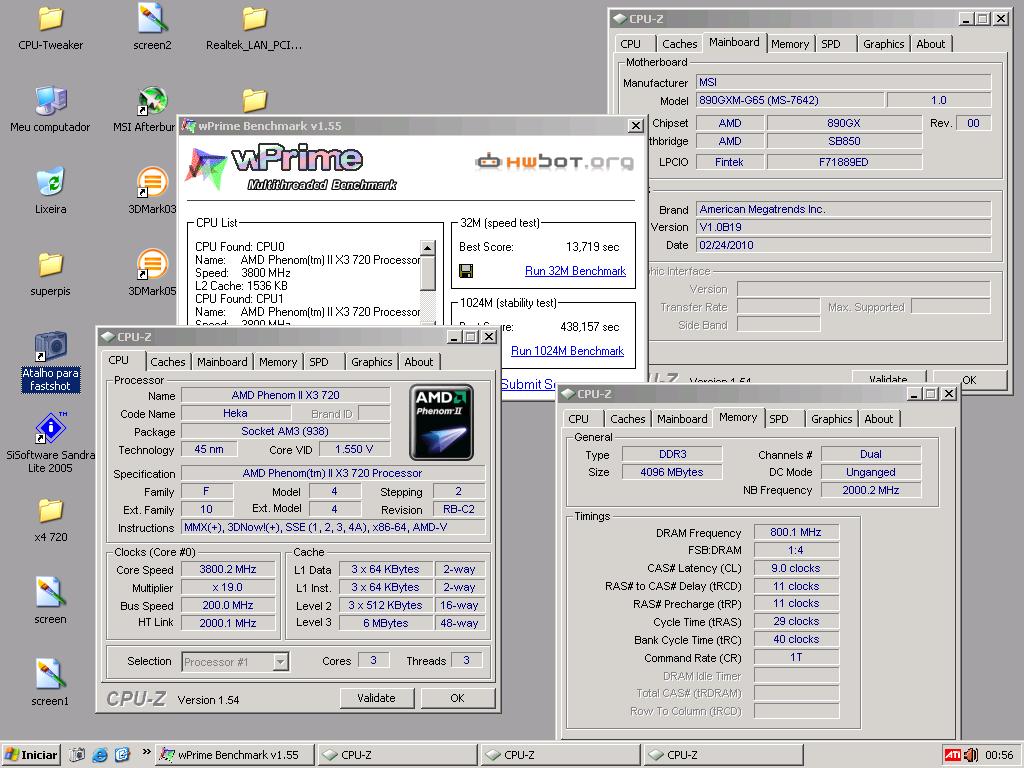Select About tab in CPU-Z Mainboard window
Screen dimensions: 1024x768
click(x=931, y=44)
